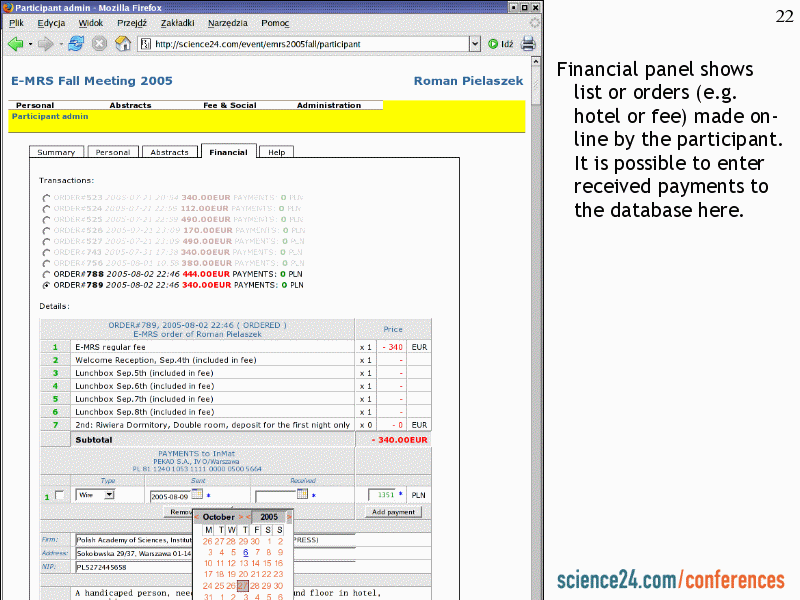Expand the address bar URL history dropdown

pyautogui.click(x=475, y=44)
